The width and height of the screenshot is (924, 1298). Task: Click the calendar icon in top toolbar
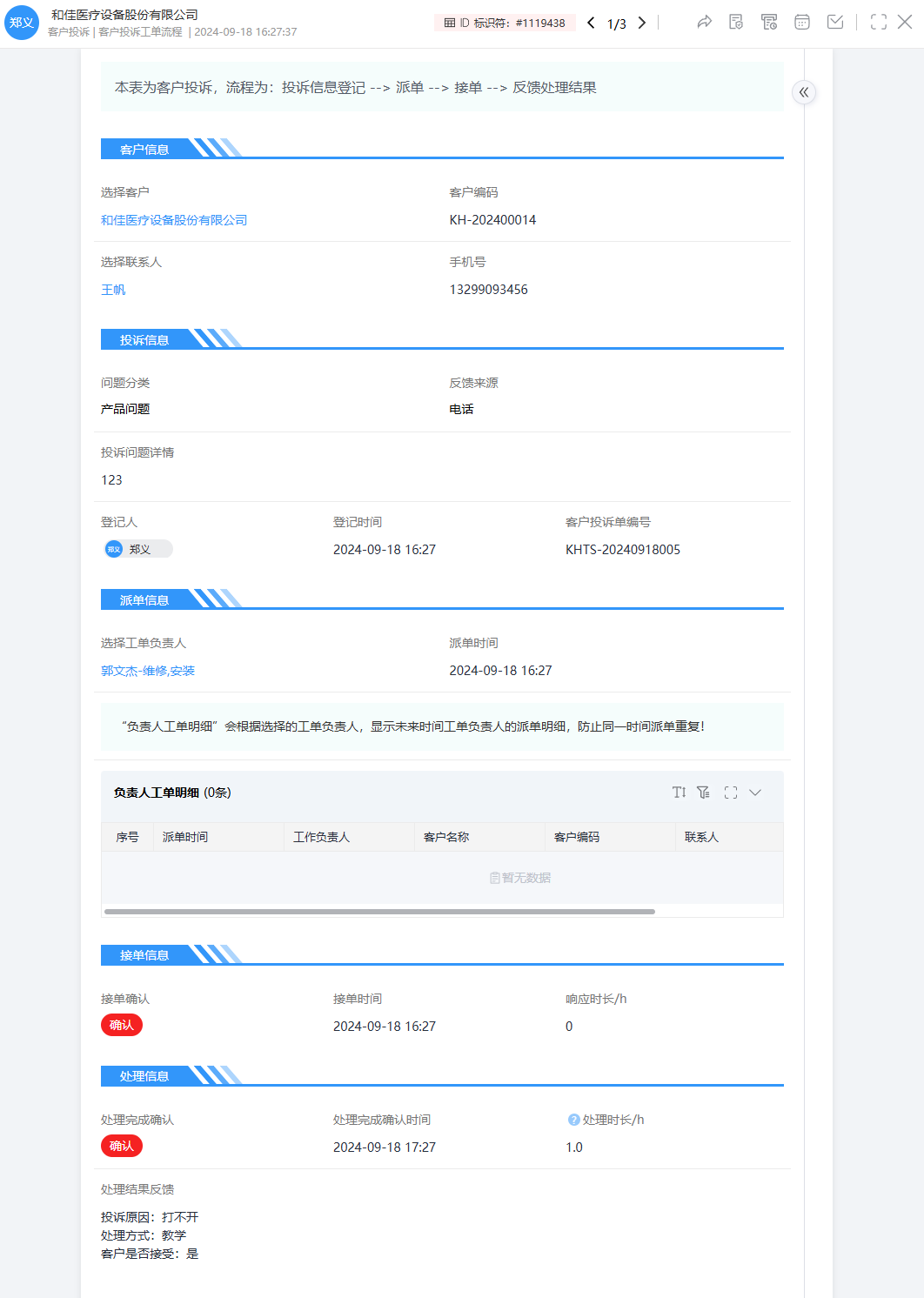coord(802,23)
